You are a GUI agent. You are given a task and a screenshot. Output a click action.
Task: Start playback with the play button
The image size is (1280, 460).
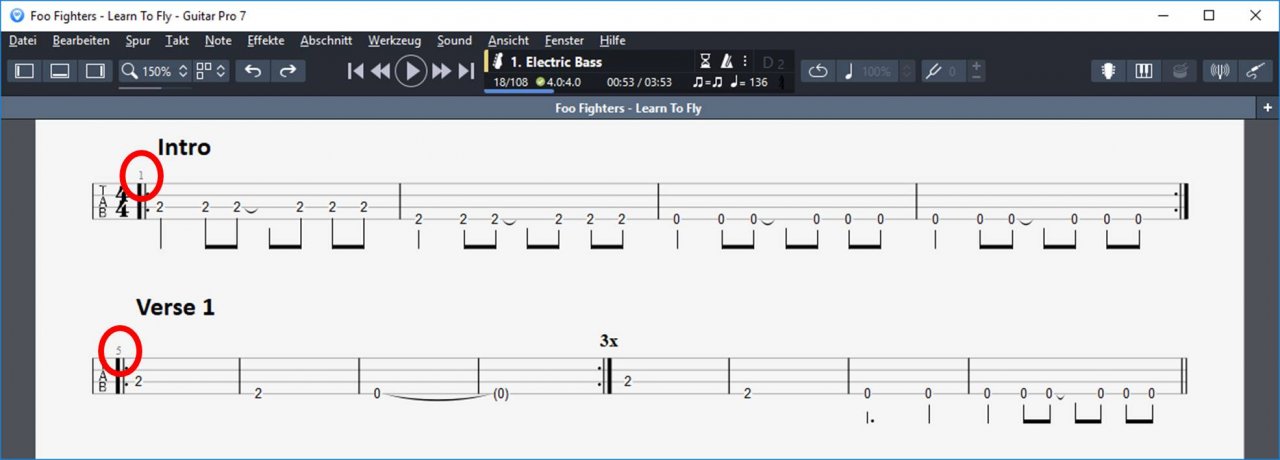click(411, 71)
